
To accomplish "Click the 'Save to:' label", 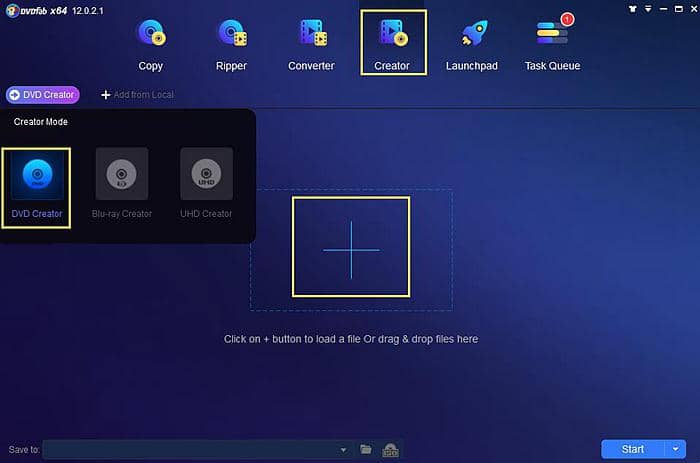I will (24, 450).
